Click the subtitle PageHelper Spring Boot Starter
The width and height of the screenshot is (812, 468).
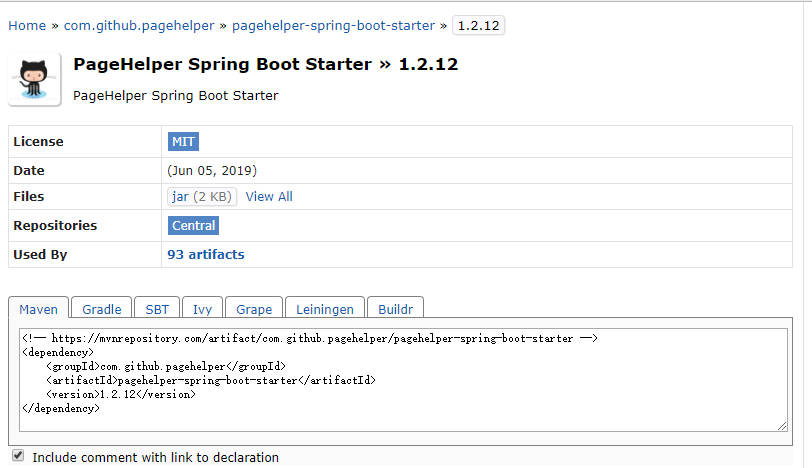click(x=176, y=96)
